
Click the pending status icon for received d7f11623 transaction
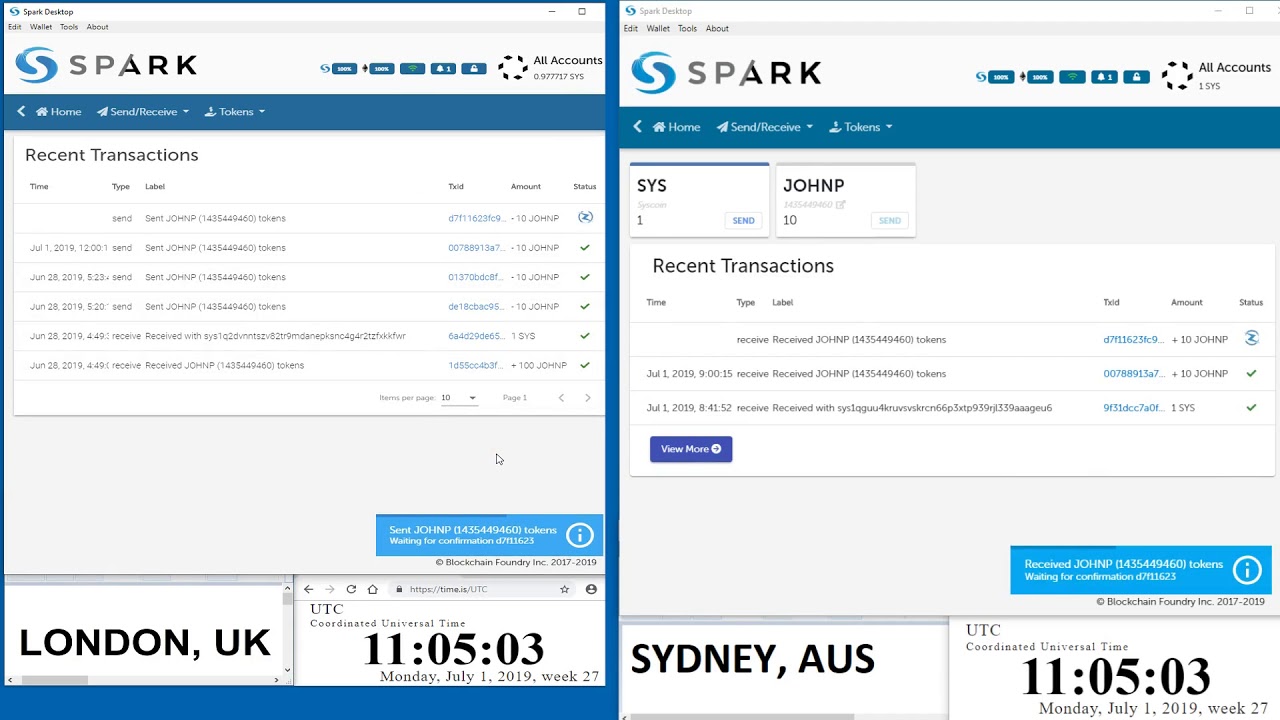pos(1251,338)
